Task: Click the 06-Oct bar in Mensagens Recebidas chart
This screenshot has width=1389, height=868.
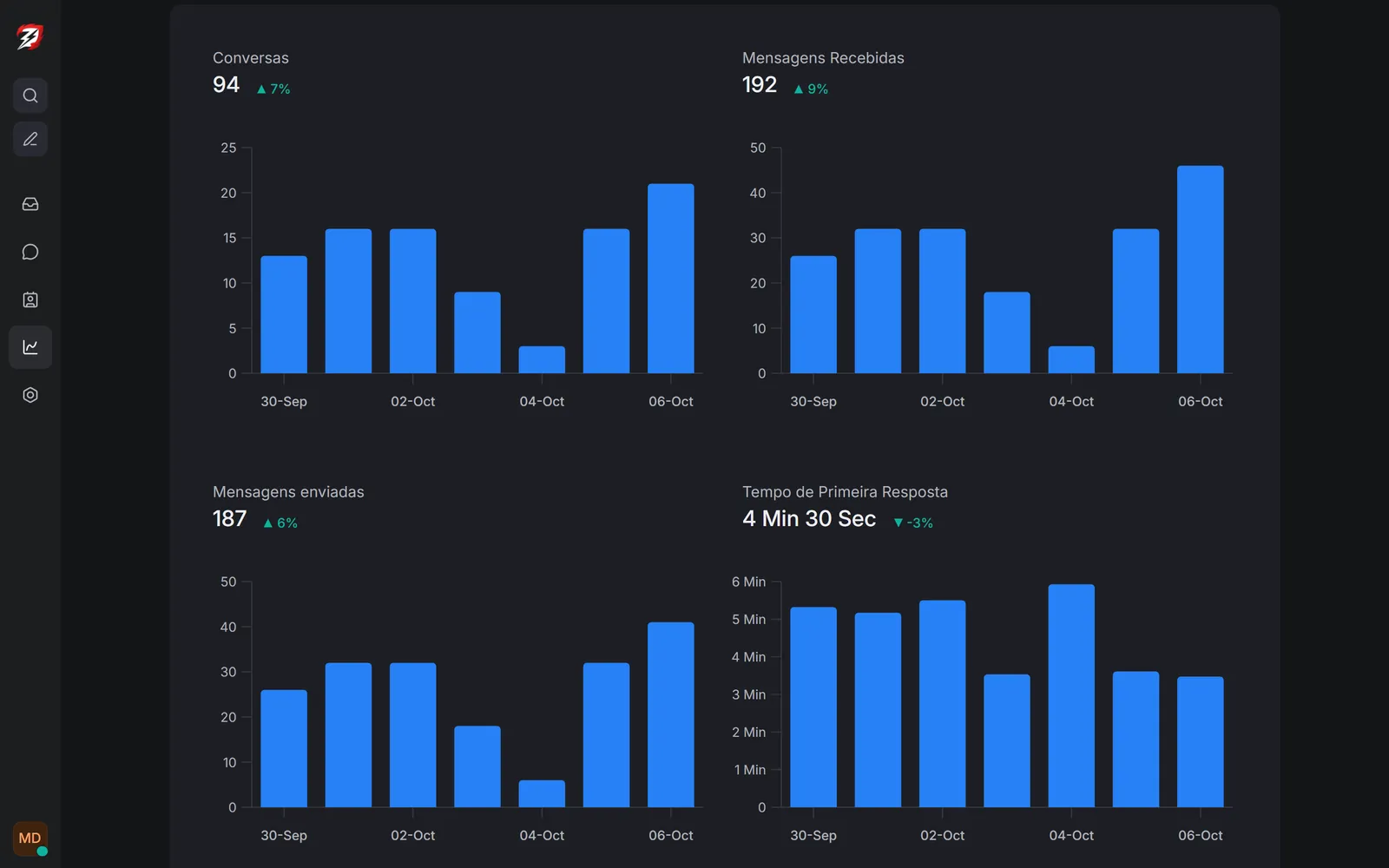Action: click(1201, 269)
